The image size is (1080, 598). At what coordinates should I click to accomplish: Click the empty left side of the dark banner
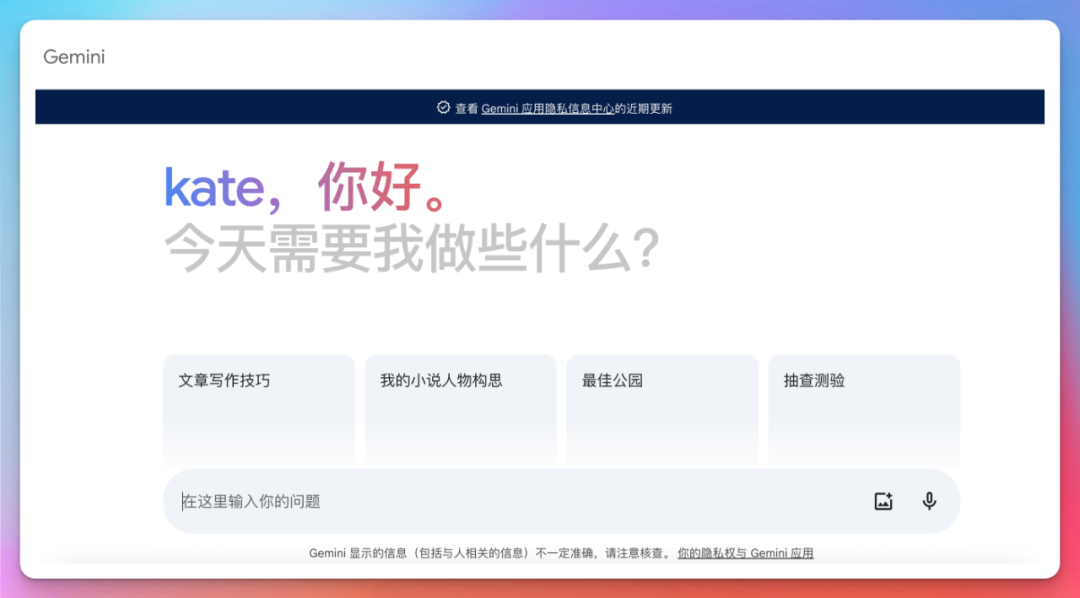pyautogui.click(x=200, y=108)
